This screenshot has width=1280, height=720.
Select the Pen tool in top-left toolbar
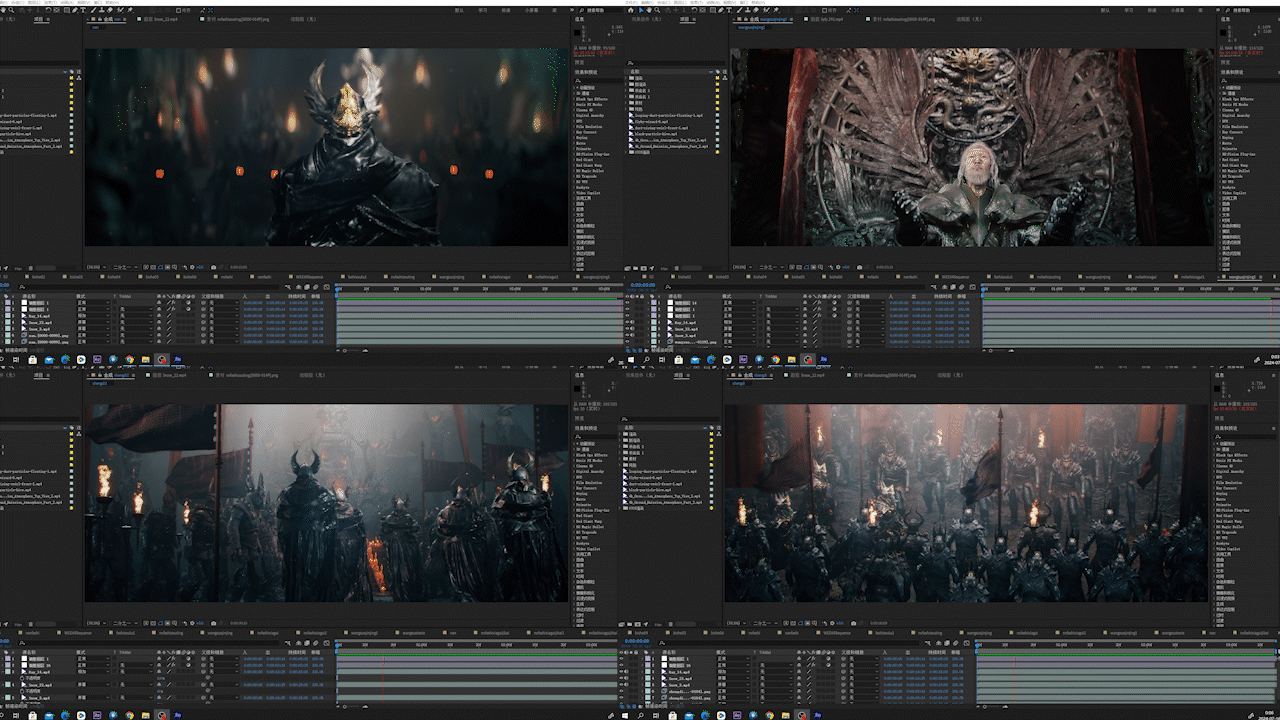[75, 10]
